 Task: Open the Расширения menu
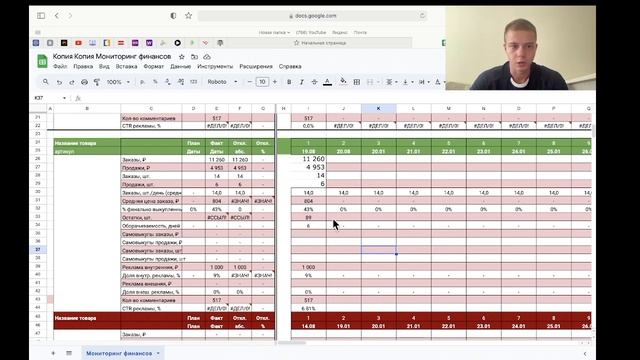coord(256,66)
